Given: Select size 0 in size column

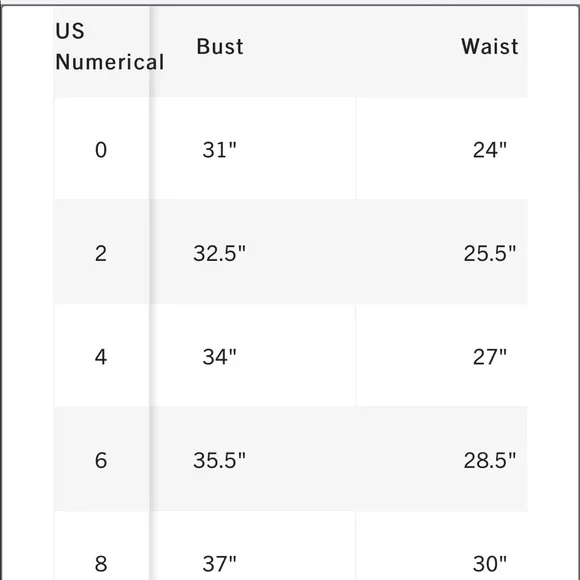Looking at the screenshot, I should tap(101, 150).
